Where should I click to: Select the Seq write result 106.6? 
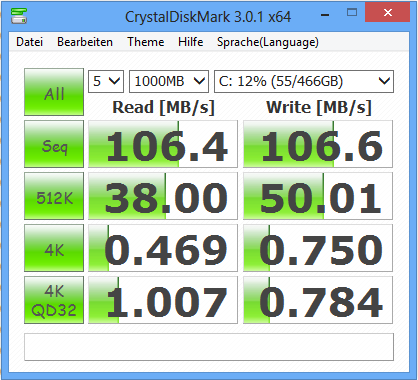[x=318, y=144]
